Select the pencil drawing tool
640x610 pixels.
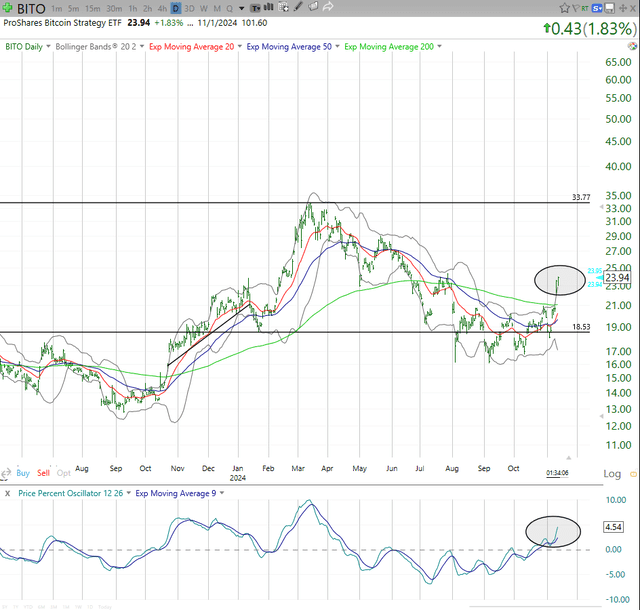click(x=298, y=7)
